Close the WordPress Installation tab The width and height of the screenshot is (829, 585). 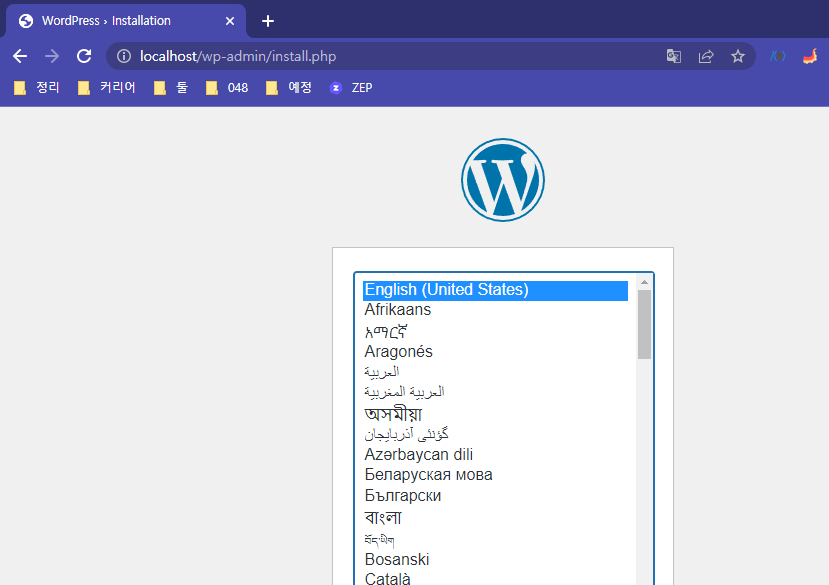[229, 21]
